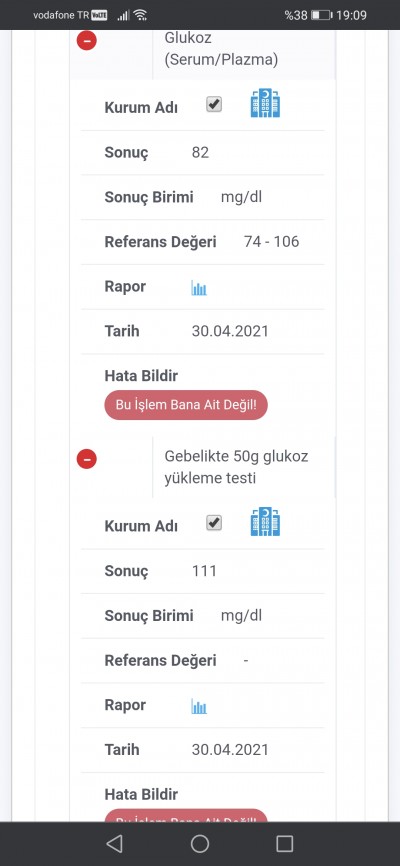Viewport: 400px width, 866px height.
Task: Tap the battery indicator in status bar
Action: pos(321,15)
